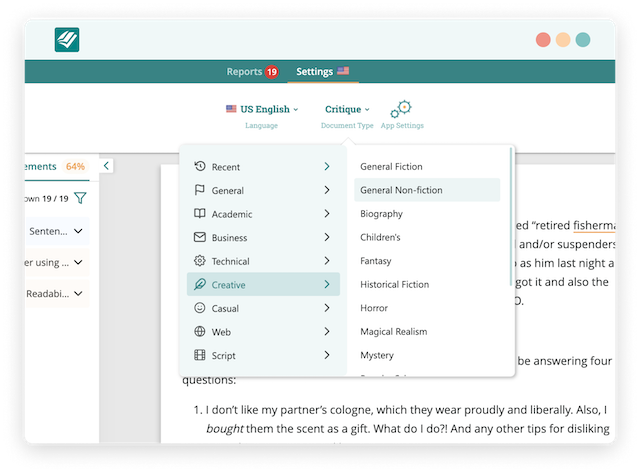Click the red window circle button
Viewport: 640px width, 473px height.
[x=543, y=40]
